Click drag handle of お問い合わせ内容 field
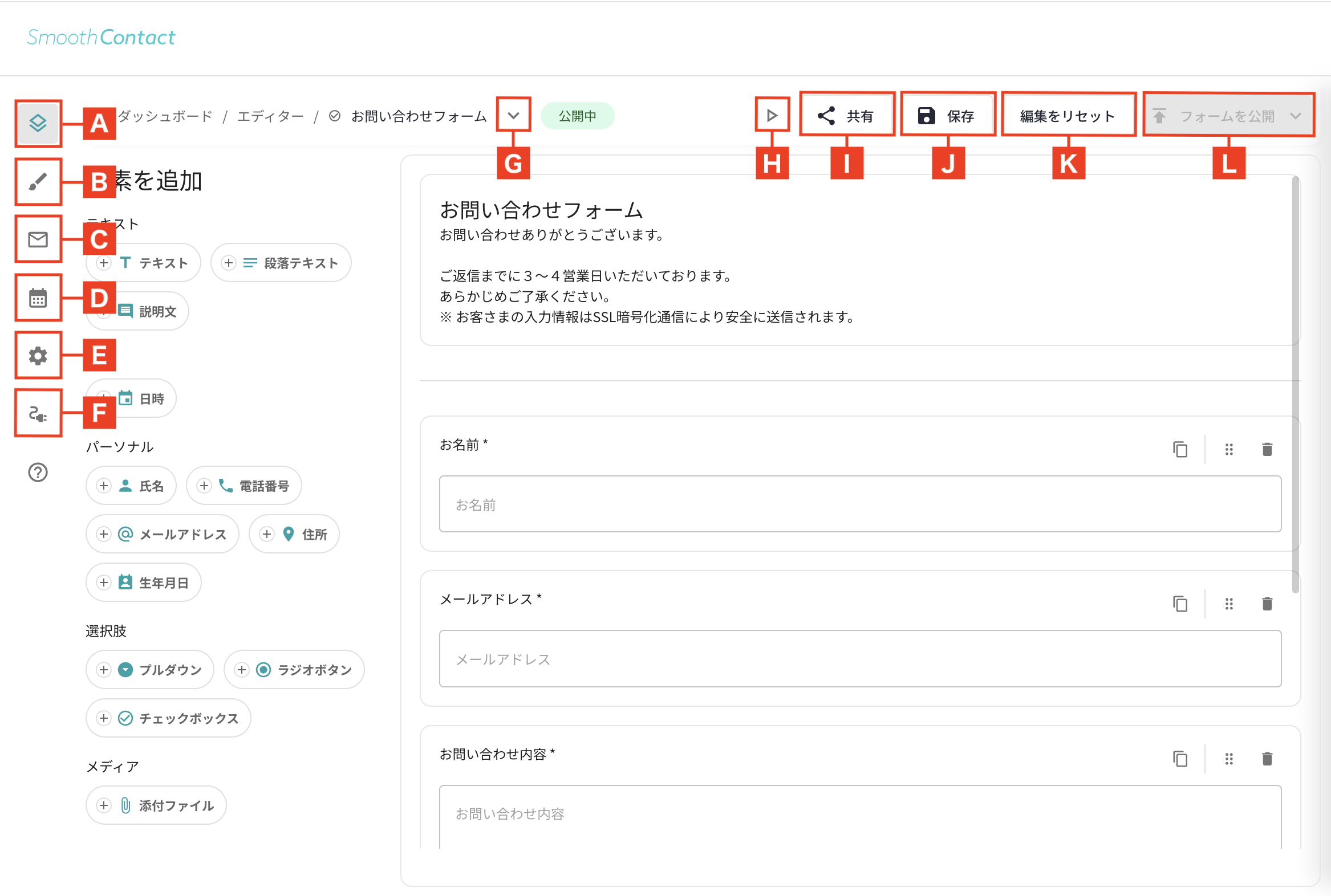 click(x=1229, y=759)
